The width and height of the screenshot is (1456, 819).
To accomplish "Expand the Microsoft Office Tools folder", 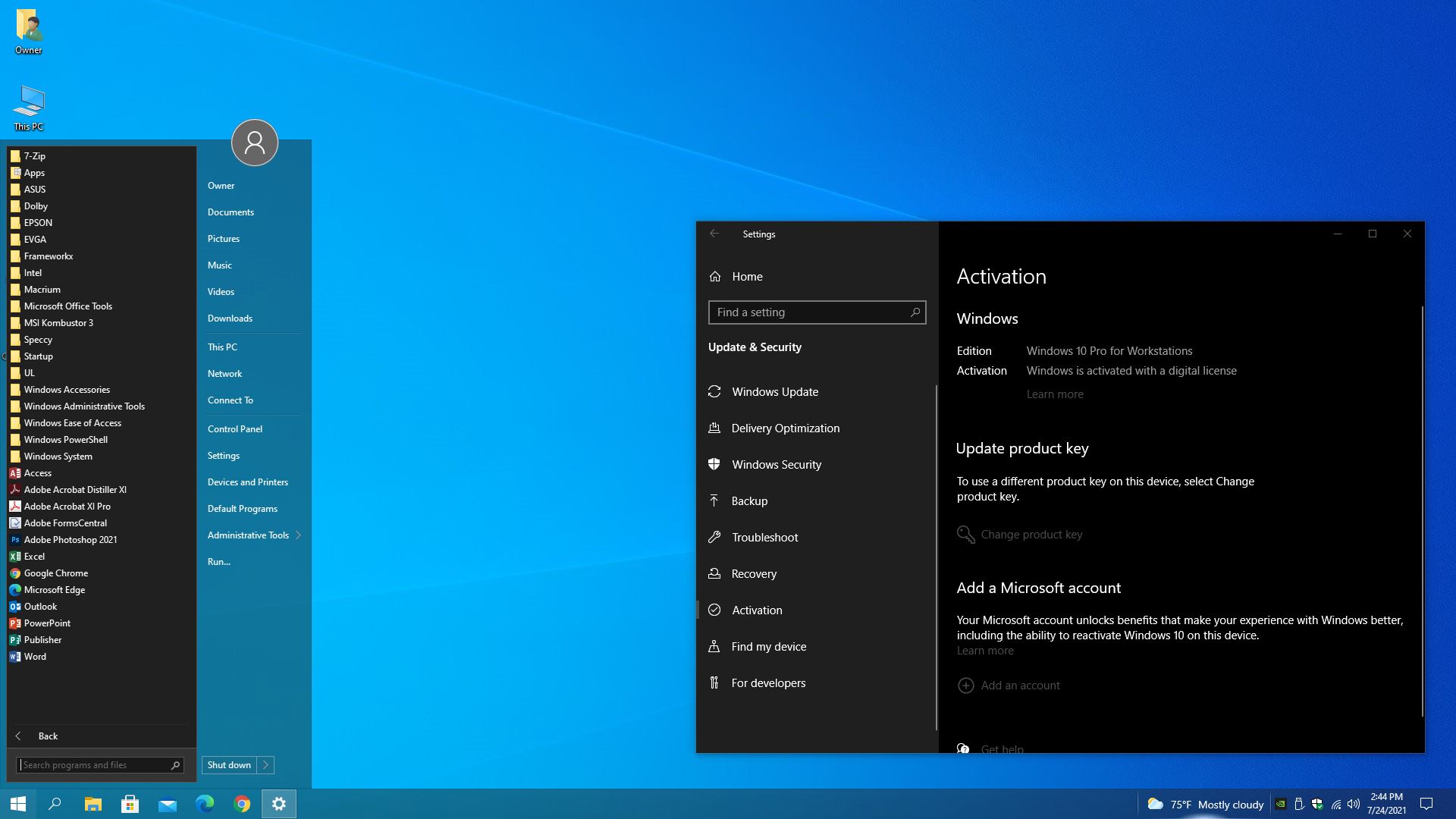I will (x=67, y=306).
